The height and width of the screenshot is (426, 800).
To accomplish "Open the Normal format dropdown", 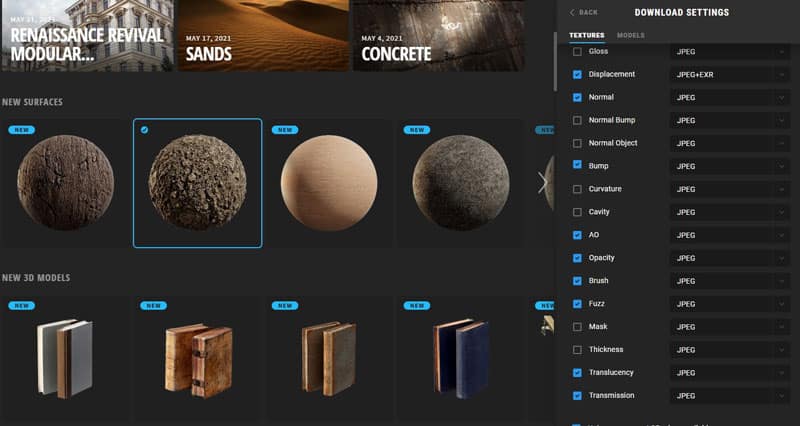I will [730, 97].
